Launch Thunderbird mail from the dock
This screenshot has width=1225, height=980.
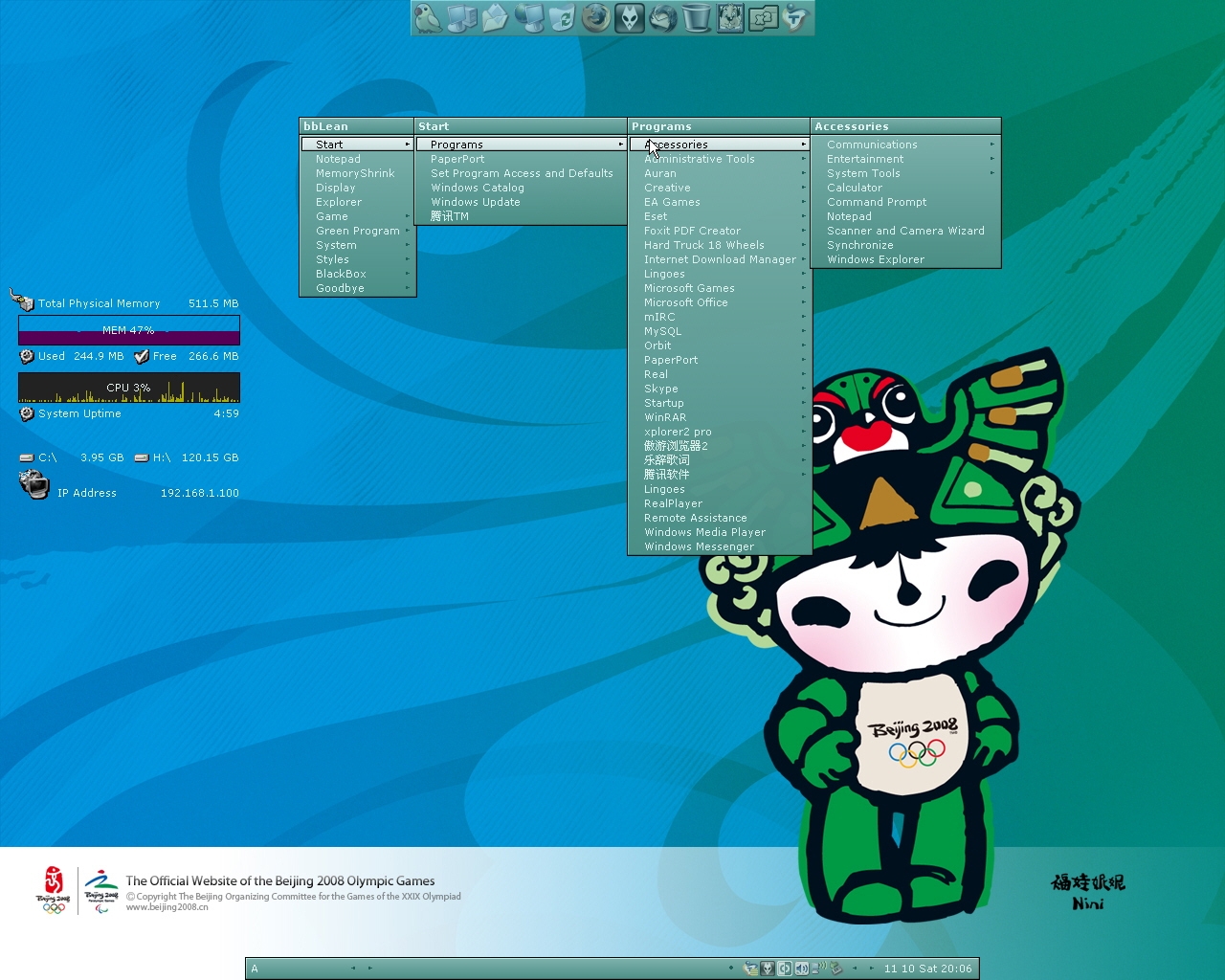[x=662, y=18]
